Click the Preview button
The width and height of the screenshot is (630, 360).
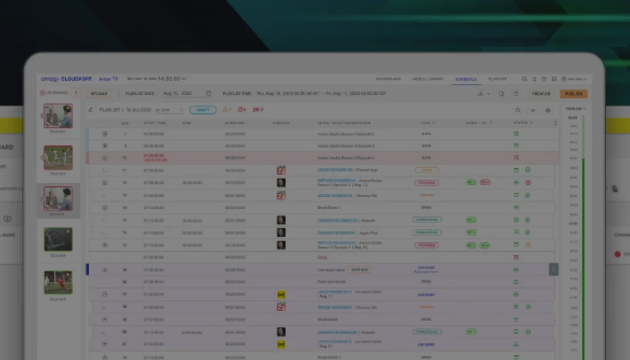(x=541, y=94)
